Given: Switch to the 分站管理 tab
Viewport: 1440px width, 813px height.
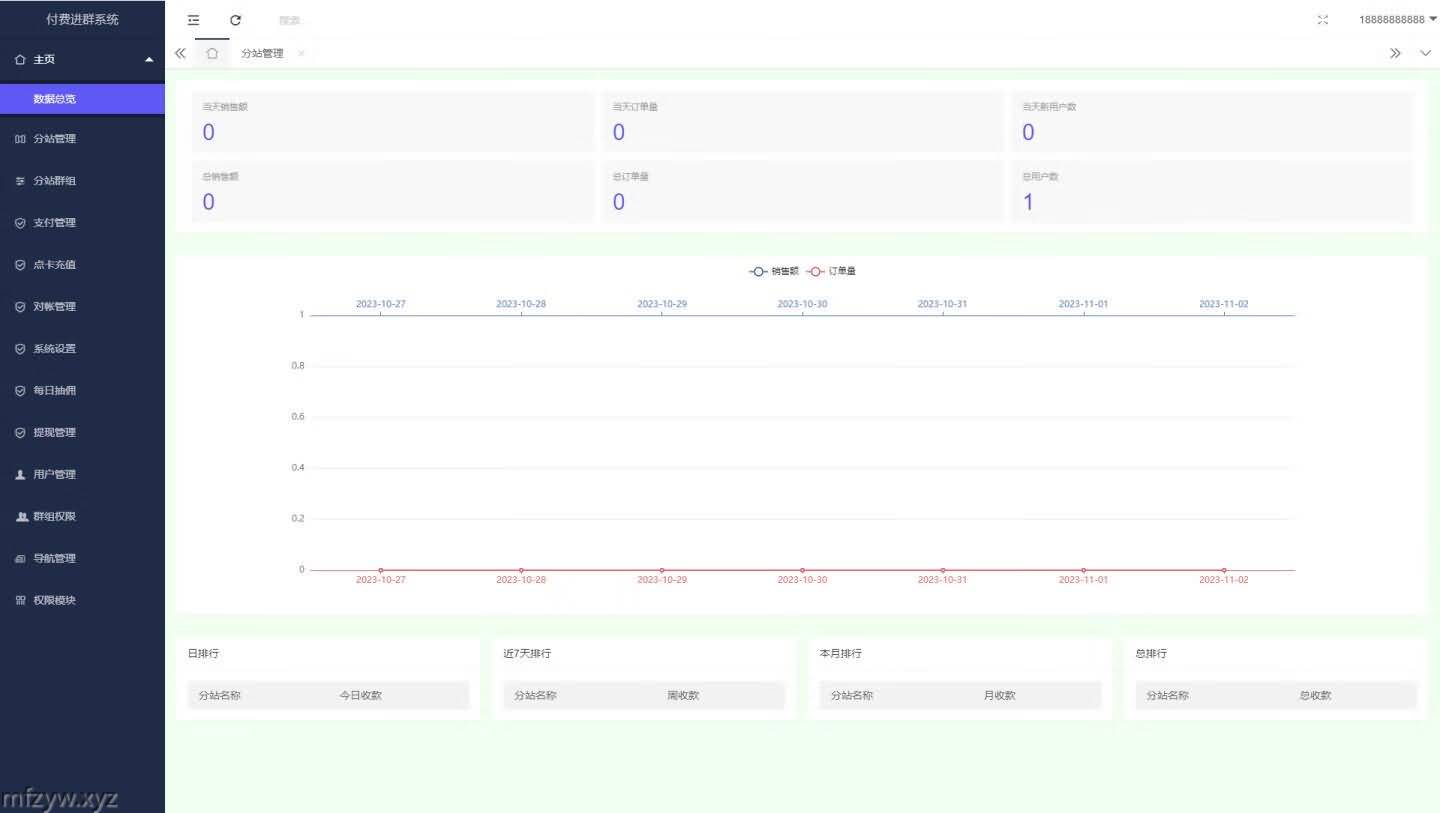Looking at the screenshot, I should [262, 54].
